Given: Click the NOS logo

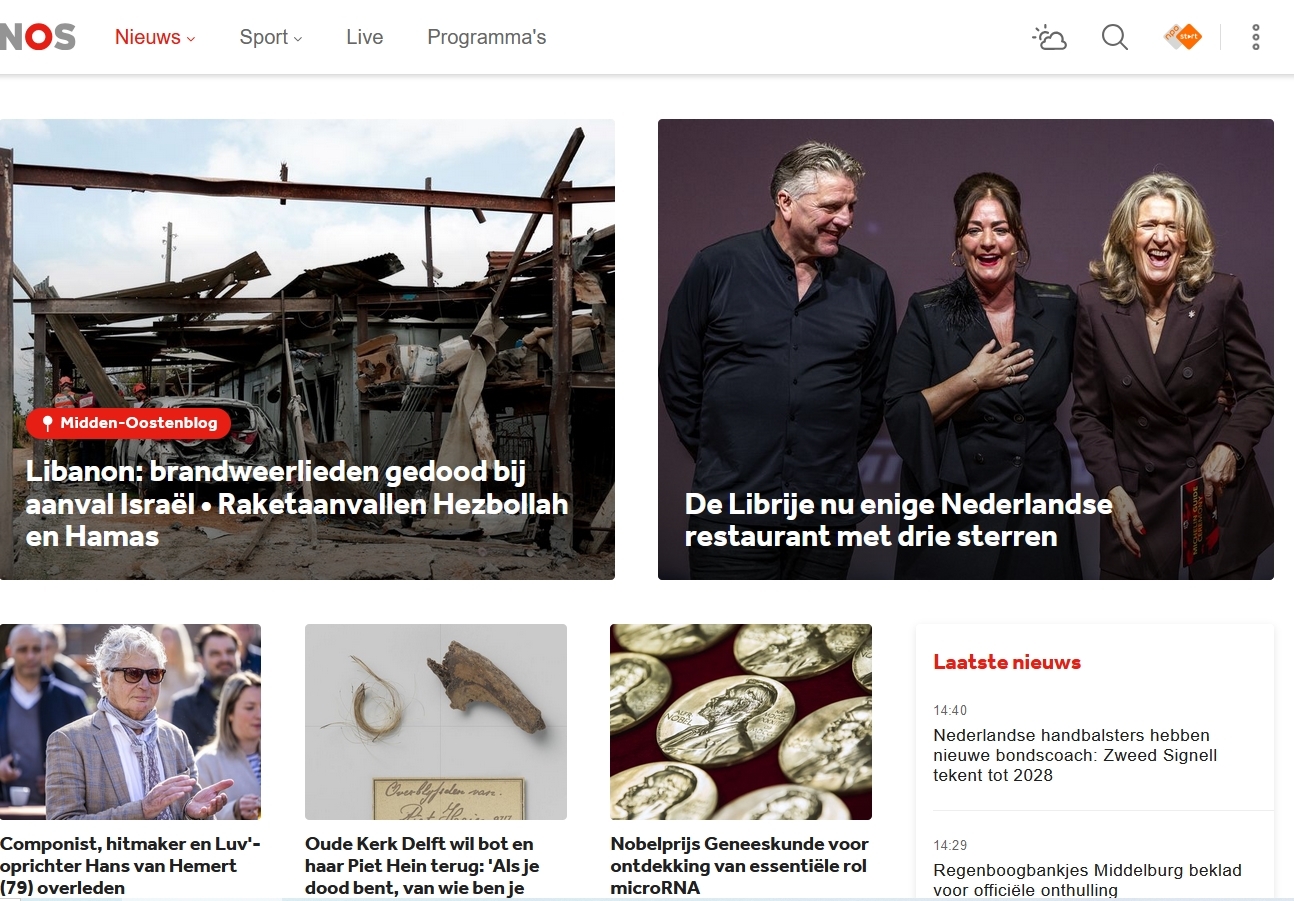Looking at the screenshot, I should [38, 38].
